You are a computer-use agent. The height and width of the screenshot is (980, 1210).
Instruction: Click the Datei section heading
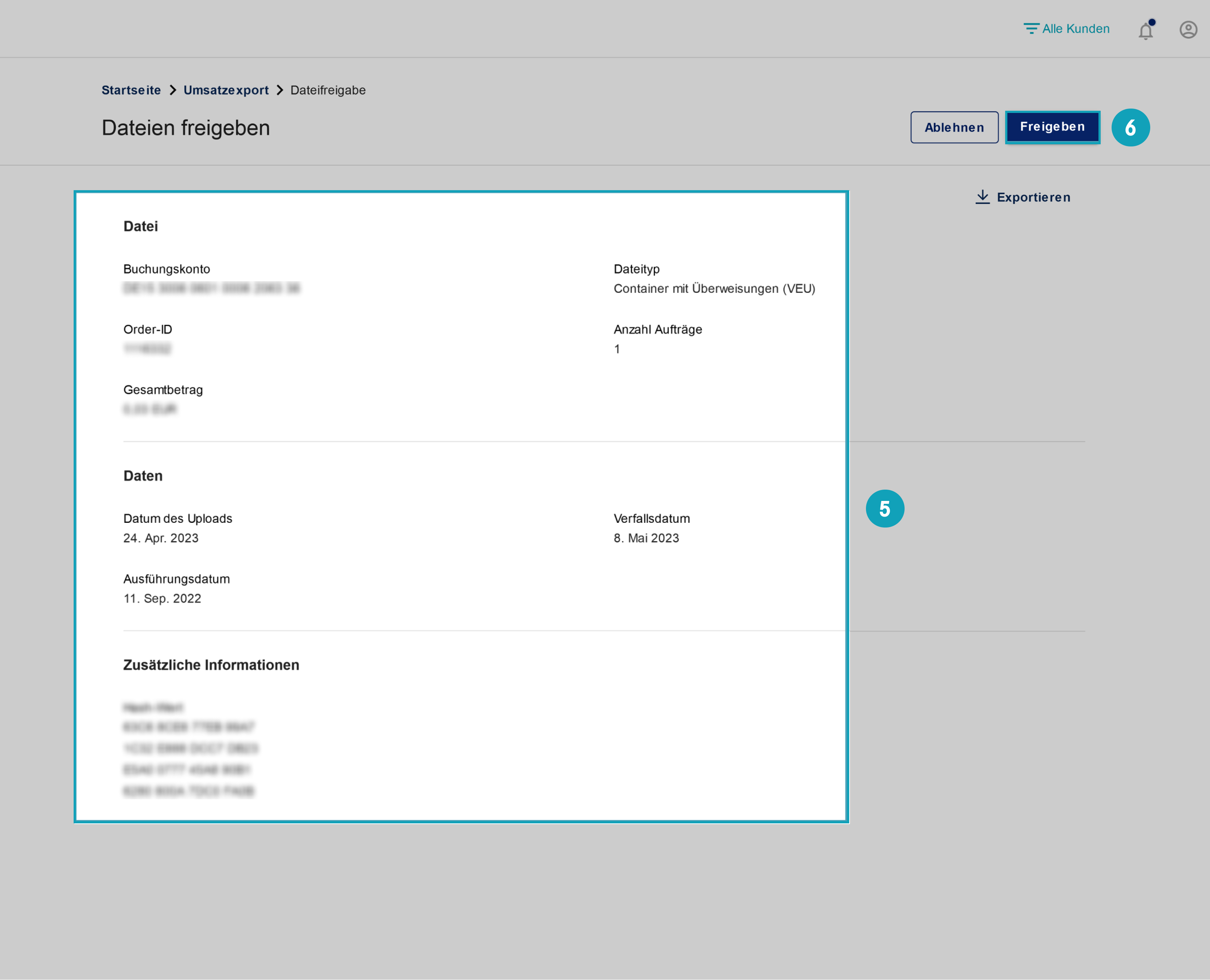[141, 226]
